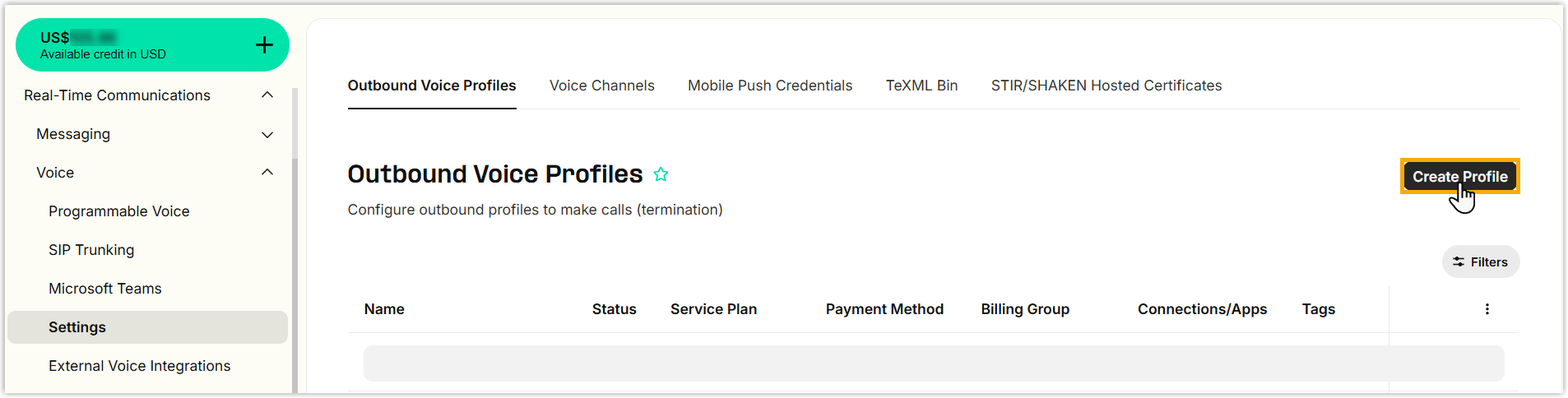Open External Voice Integrations

[139, 366]
